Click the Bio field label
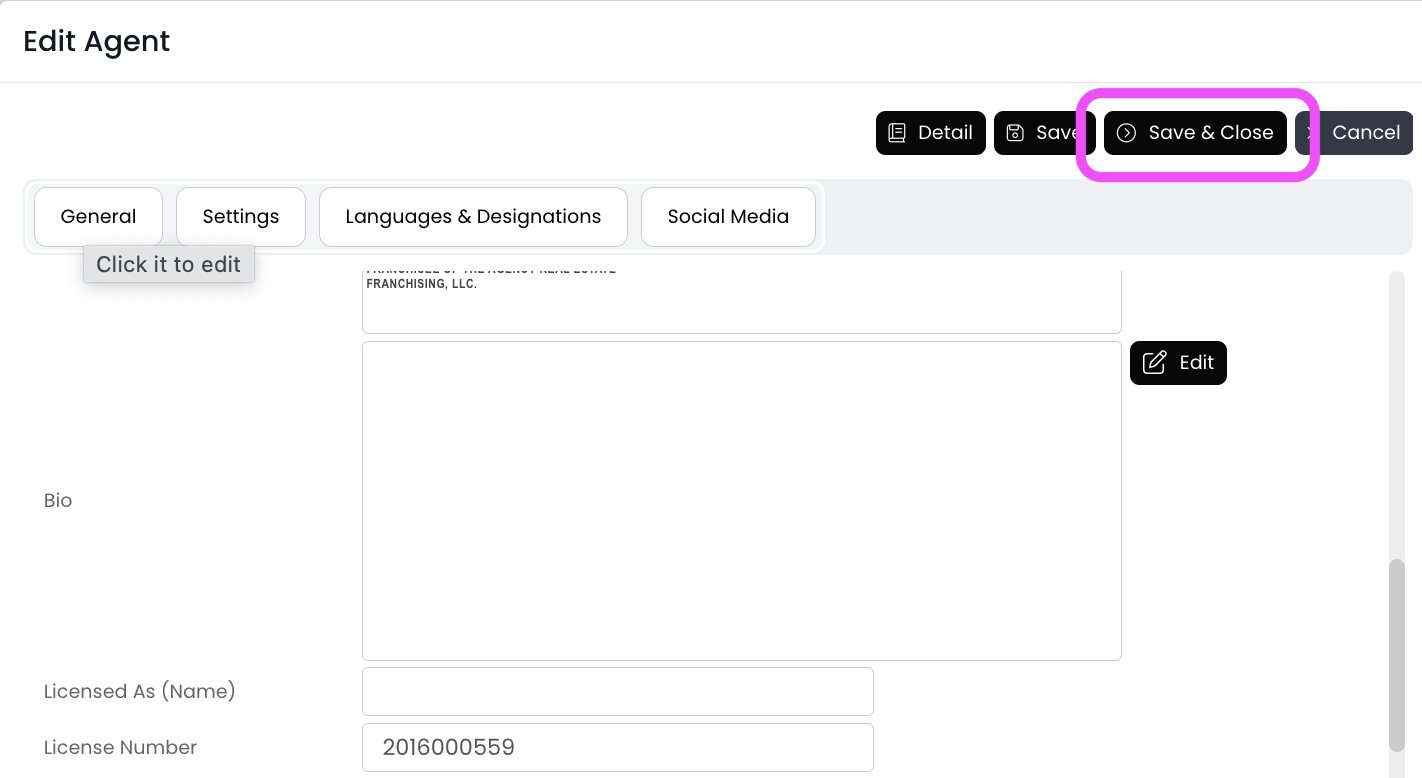Image resolution: width=1422 pixels, height=778 pixels. coord(58,500)
